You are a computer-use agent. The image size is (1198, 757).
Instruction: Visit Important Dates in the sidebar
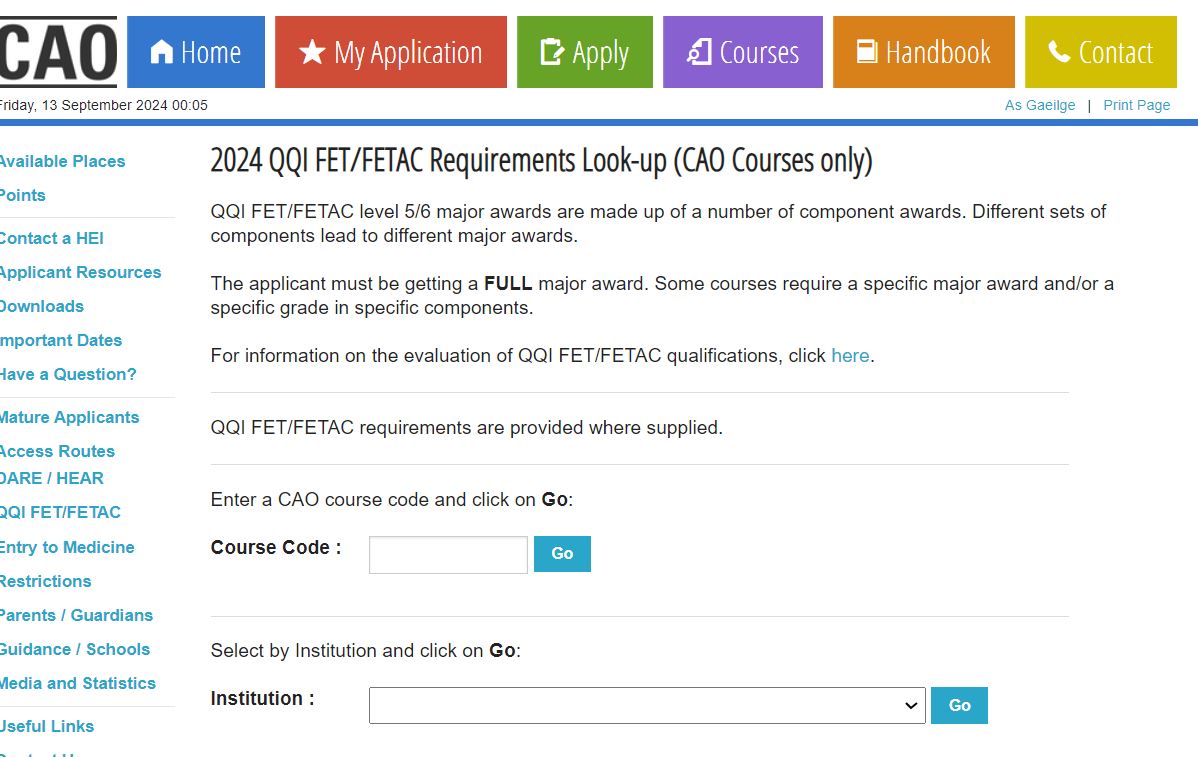61,340
